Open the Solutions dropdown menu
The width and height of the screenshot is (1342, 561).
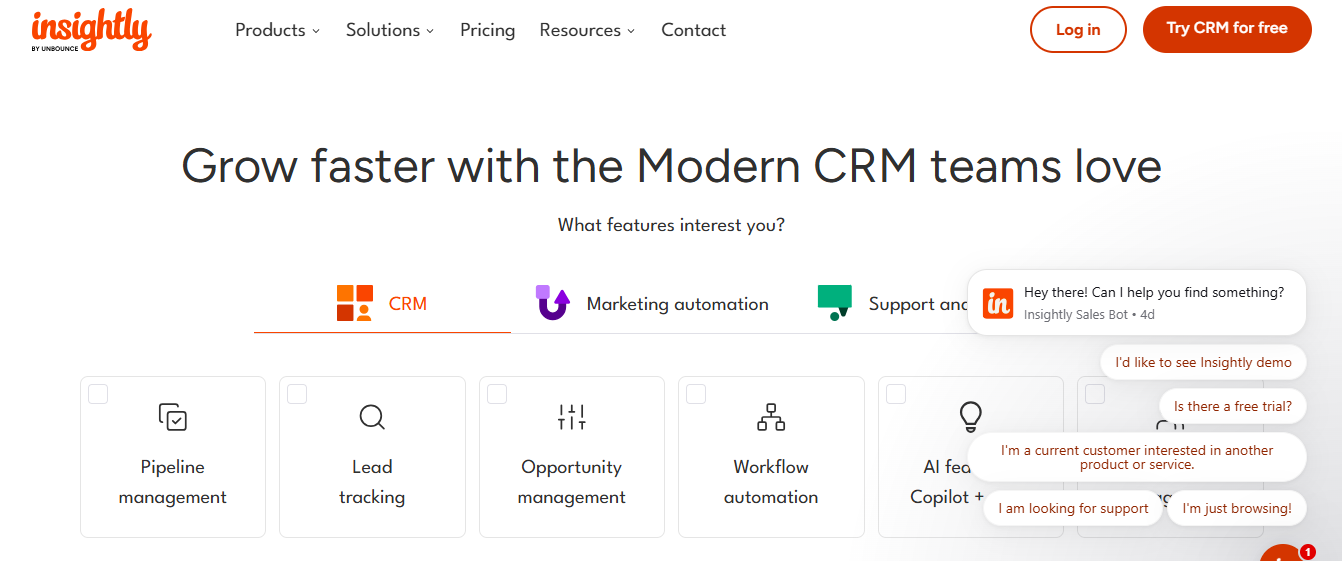(x=390, y=30)
